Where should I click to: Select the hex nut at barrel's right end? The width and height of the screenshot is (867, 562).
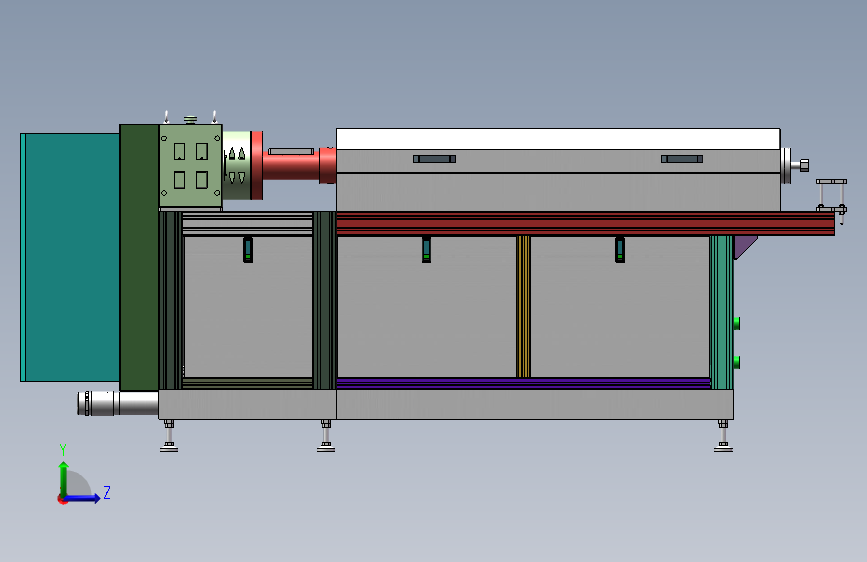(804, 165)
